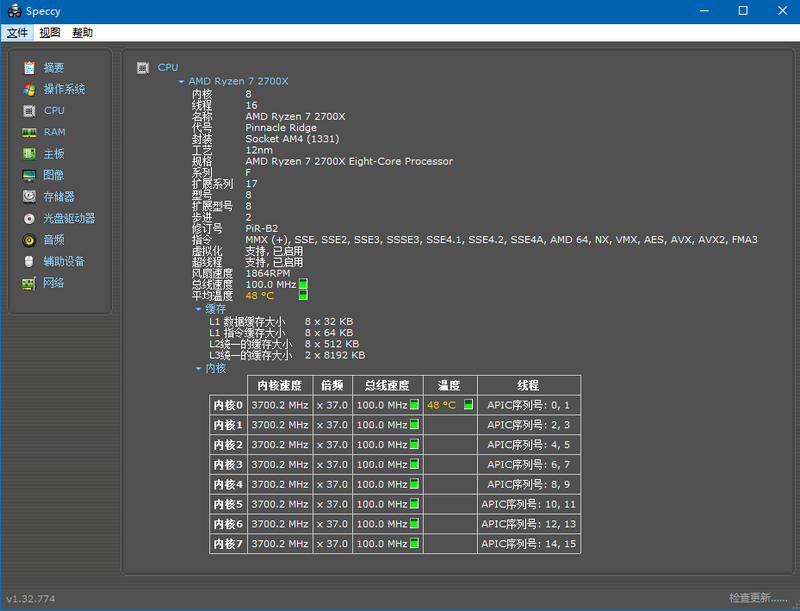This screenshot has height=611, width=800.
Task: Click the 光盘驱动器 optical disc icon
Action: (29, 218)
